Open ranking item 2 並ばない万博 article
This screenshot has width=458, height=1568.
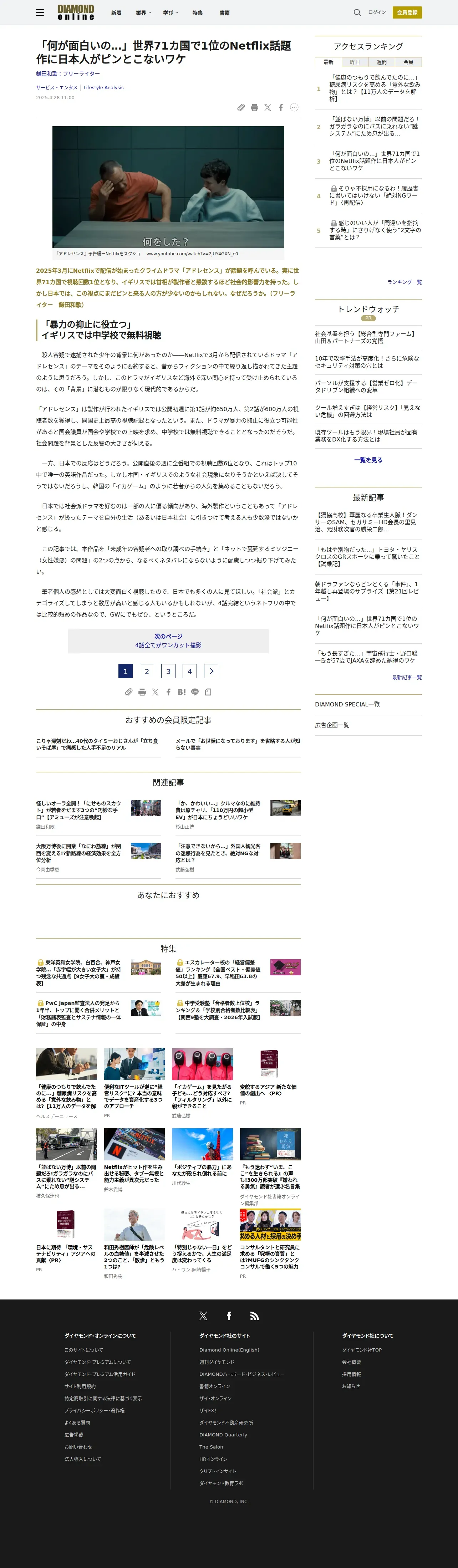point(375,127)
